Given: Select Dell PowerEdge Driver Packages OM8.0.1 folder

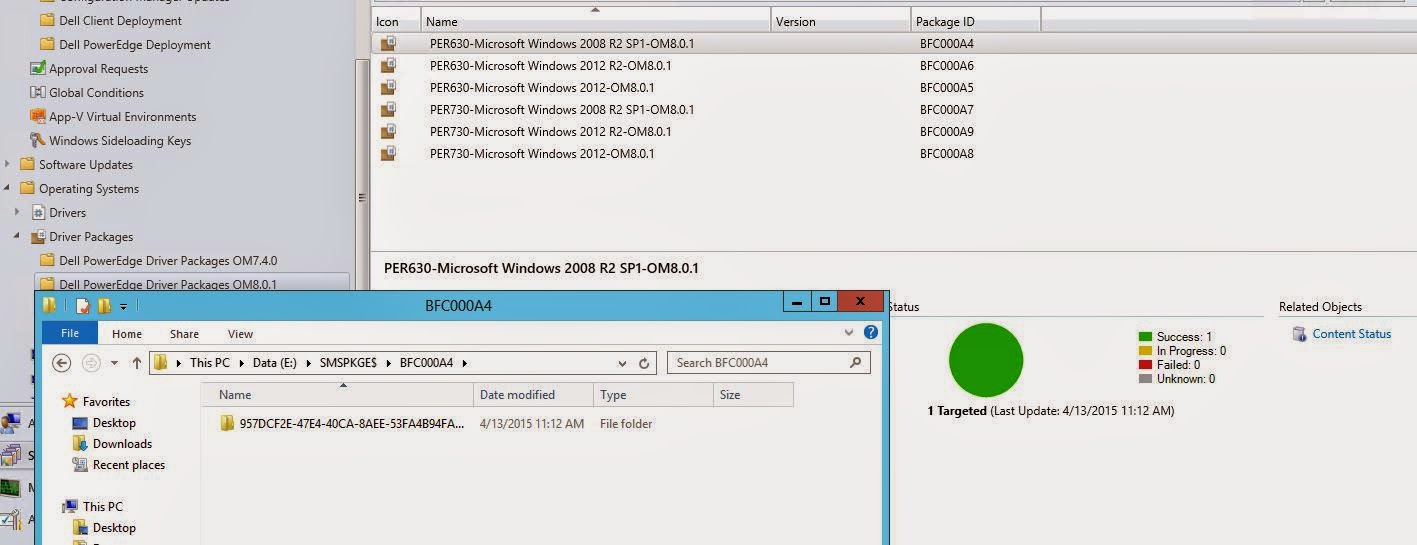Looking at the screenshot, I should (168, 284).
